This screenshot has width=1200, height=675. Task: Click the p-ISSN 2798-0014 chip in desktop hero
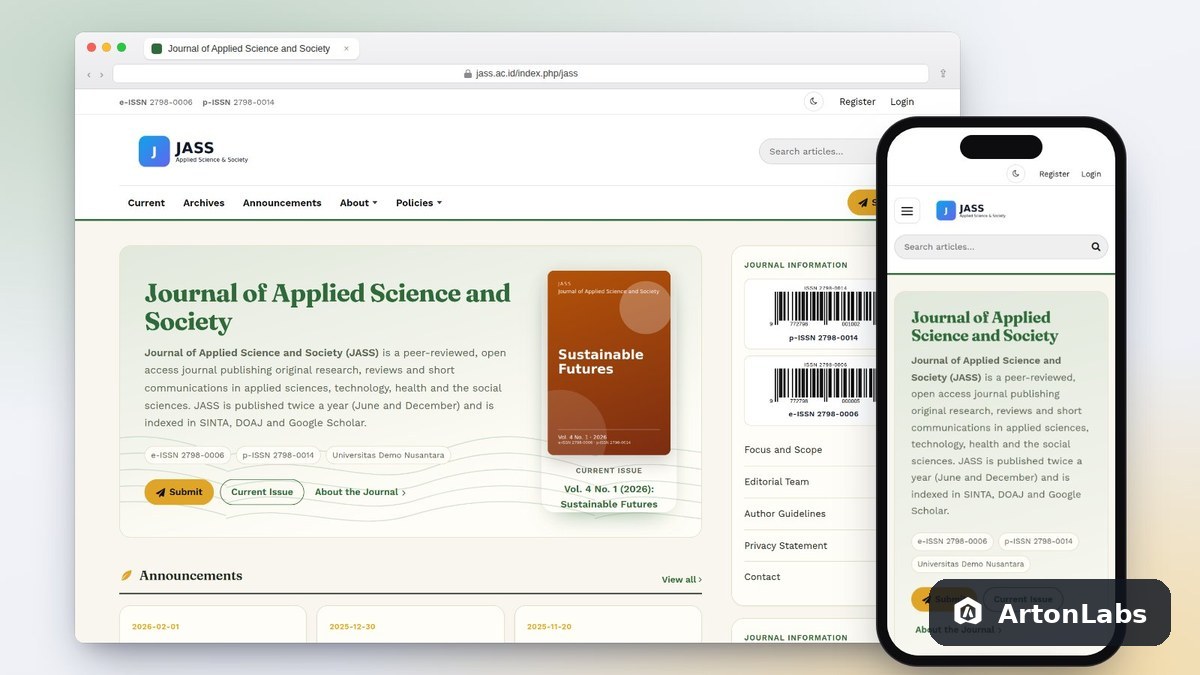pyautogui.click(x=278, y=455)
